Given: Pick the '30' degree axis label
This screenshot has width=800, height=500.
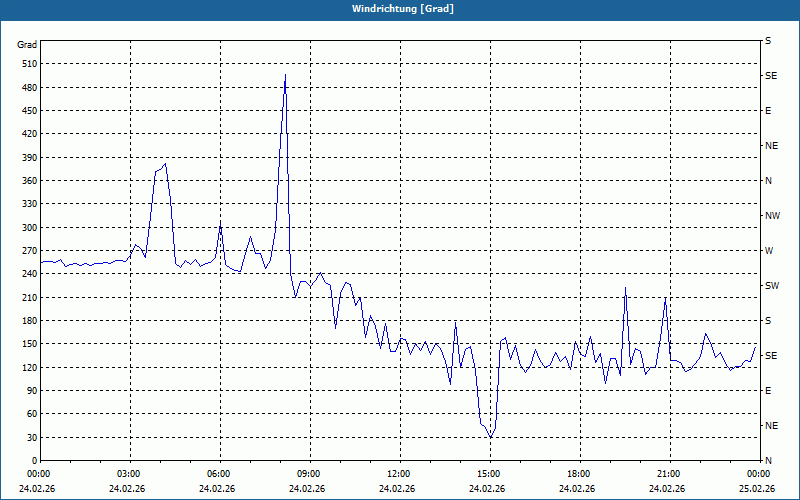Looking at the screenshot, I should (x=32, y=437).
